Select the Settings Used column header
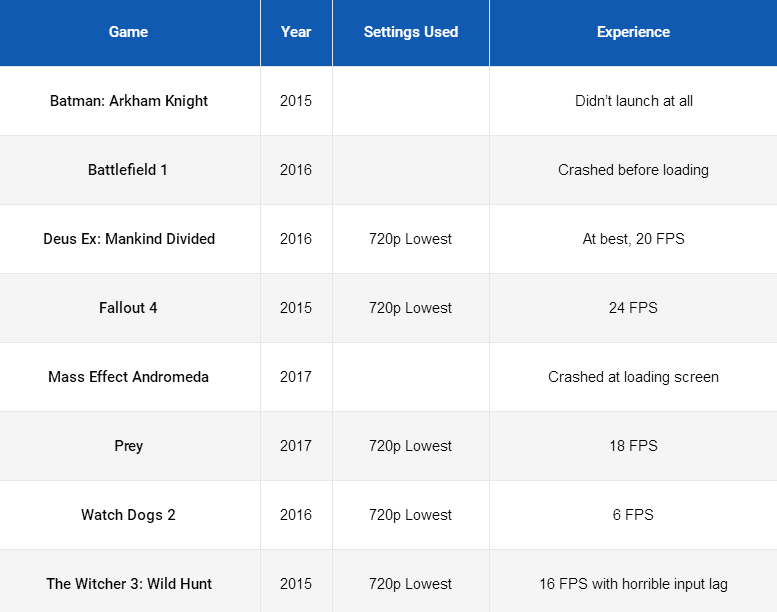777x612 pixels. tap(411, 32)
